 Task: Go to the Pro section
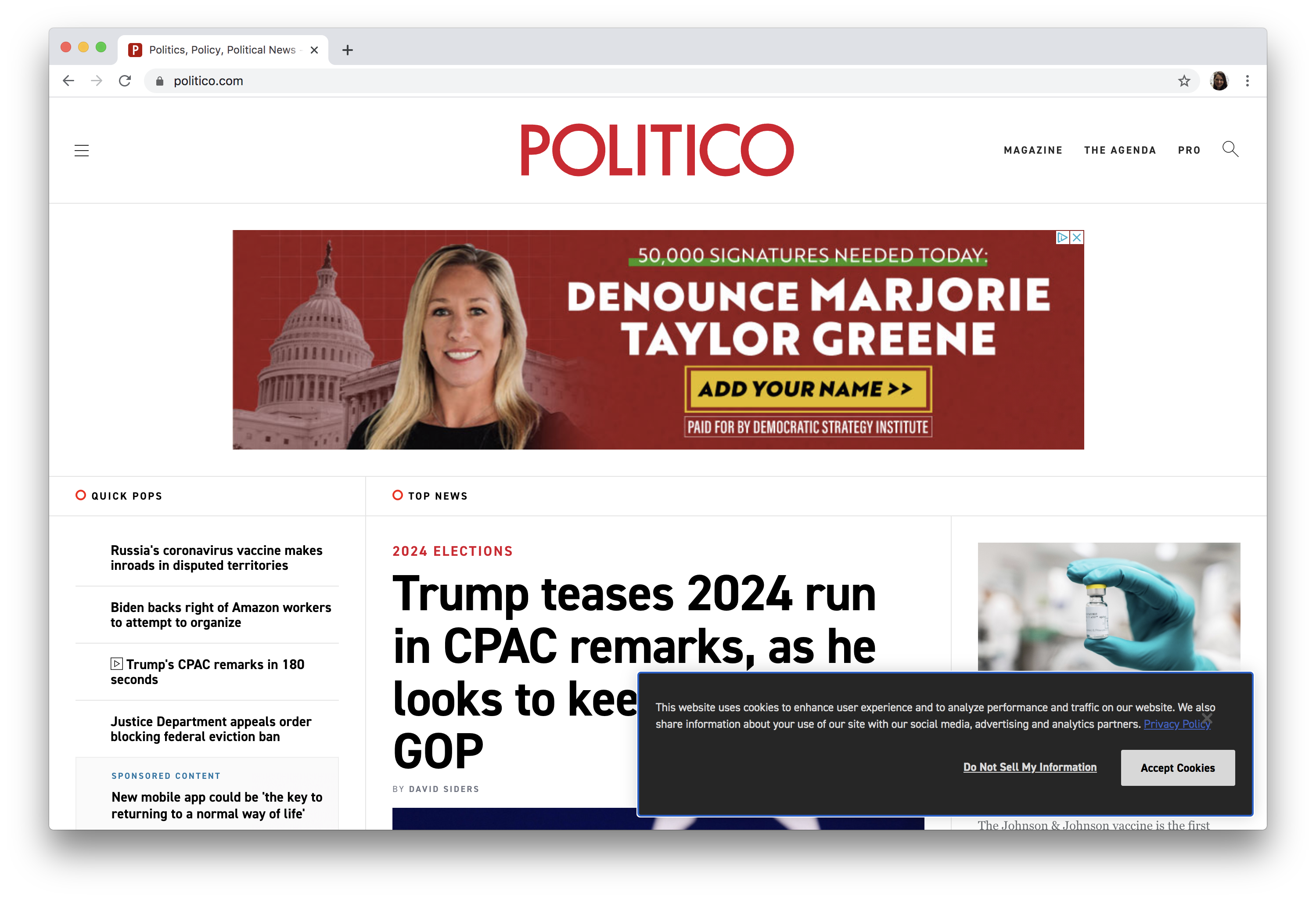pyautogui.click(x=1189, y=150)
